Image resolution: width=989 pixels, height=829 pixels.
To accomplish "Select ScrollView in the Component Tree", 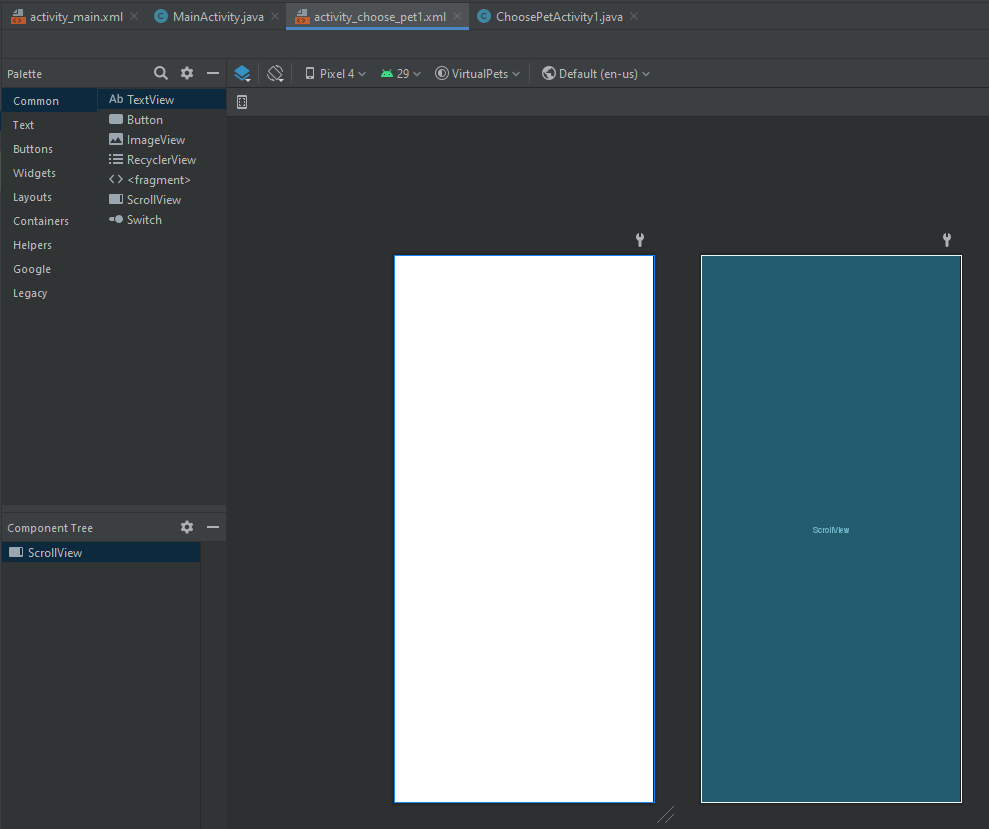I will [x=55, y=552].
